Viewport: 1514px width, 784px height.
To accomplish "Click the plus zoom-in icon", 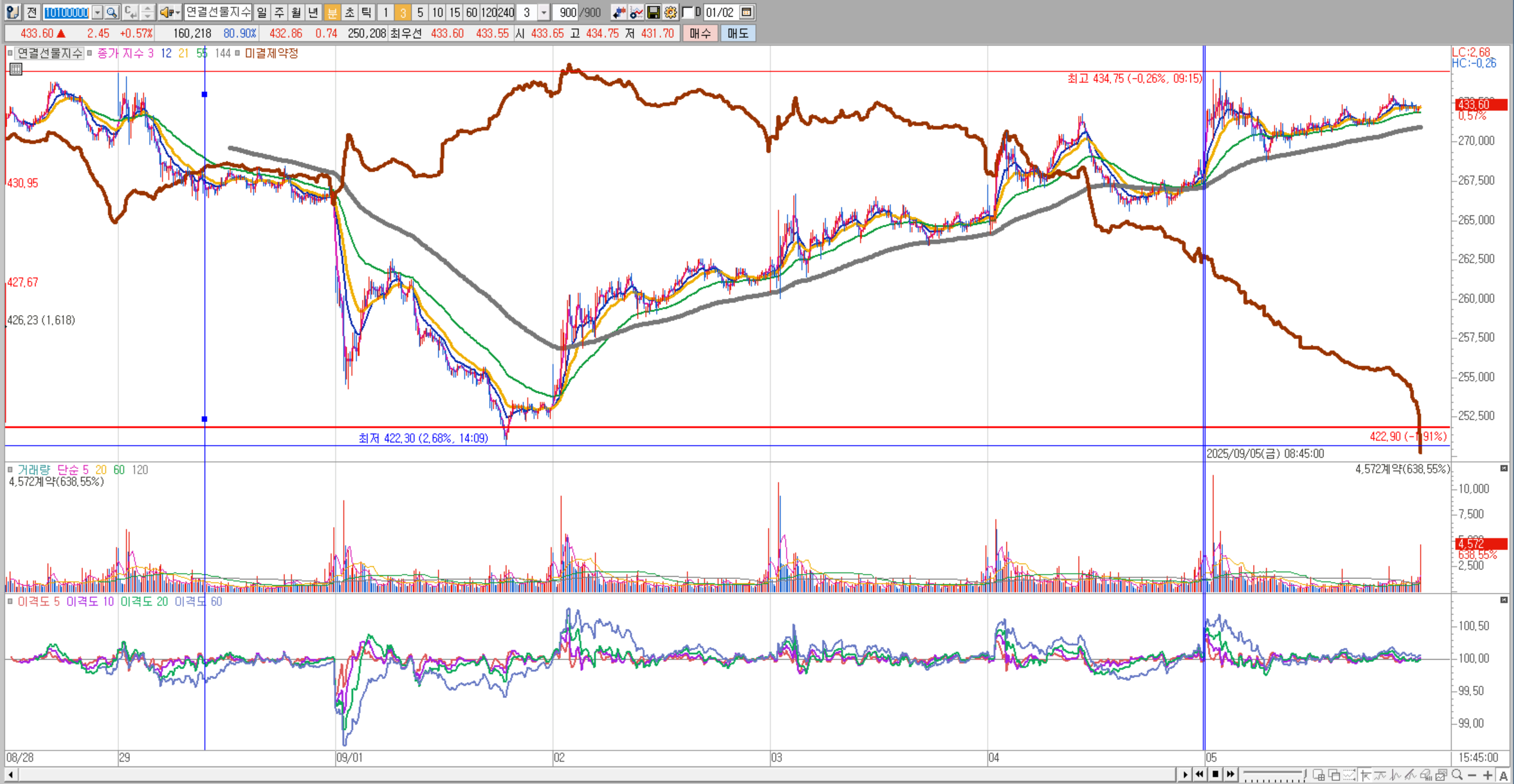I will 1488,775.
